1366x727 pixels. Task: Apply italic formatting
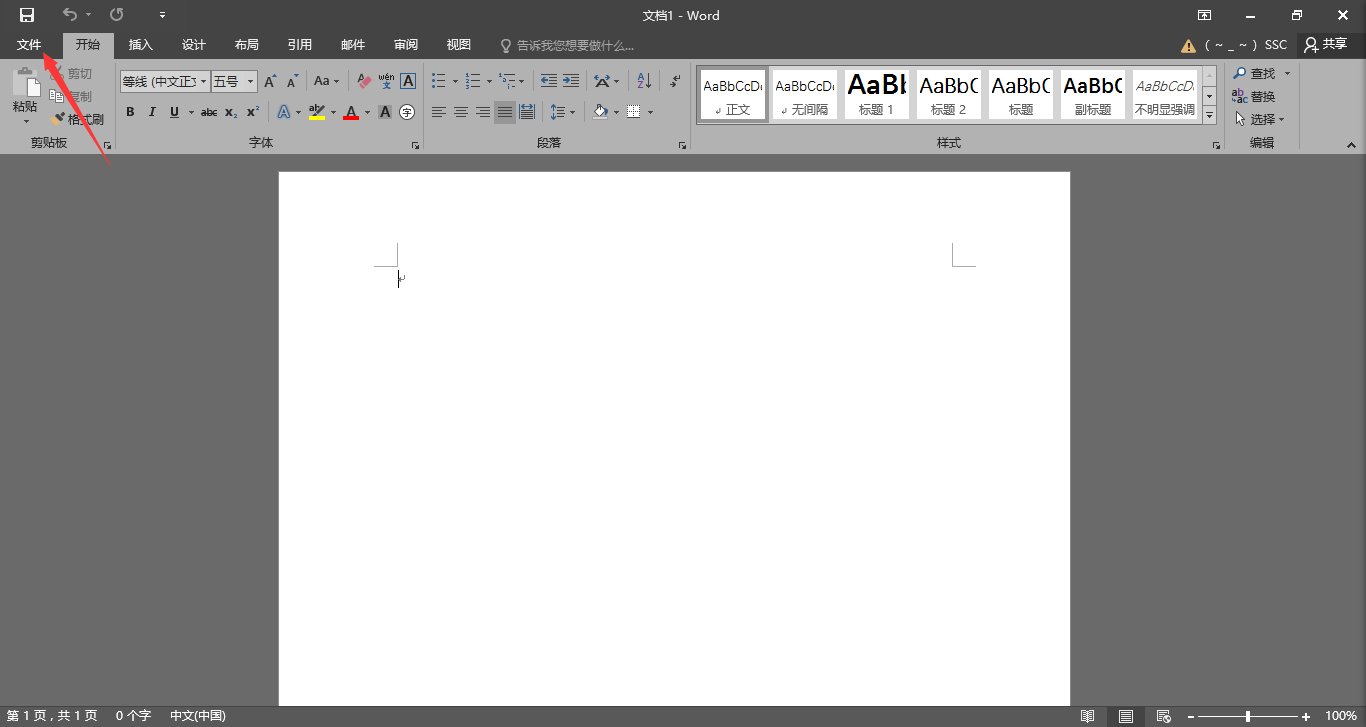coord(151,112)
